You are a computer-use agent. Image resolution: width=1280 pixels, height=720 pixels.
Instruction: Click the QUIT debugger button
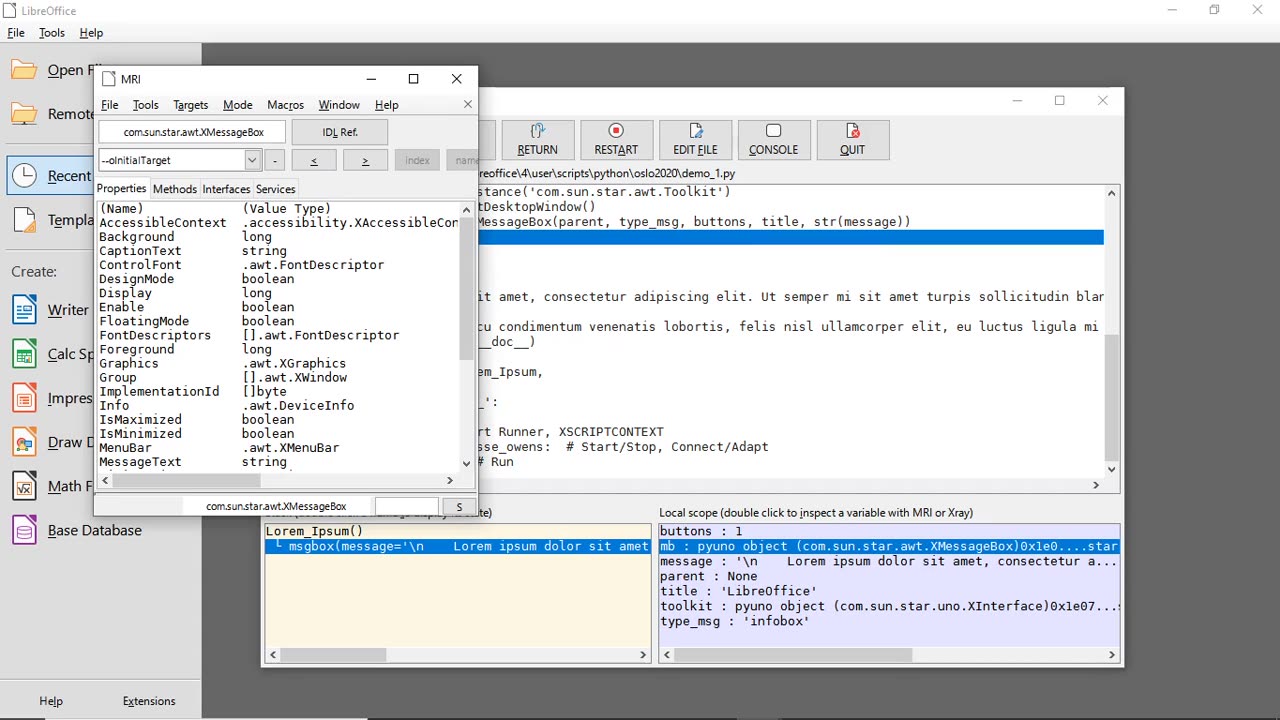point(852,139)
